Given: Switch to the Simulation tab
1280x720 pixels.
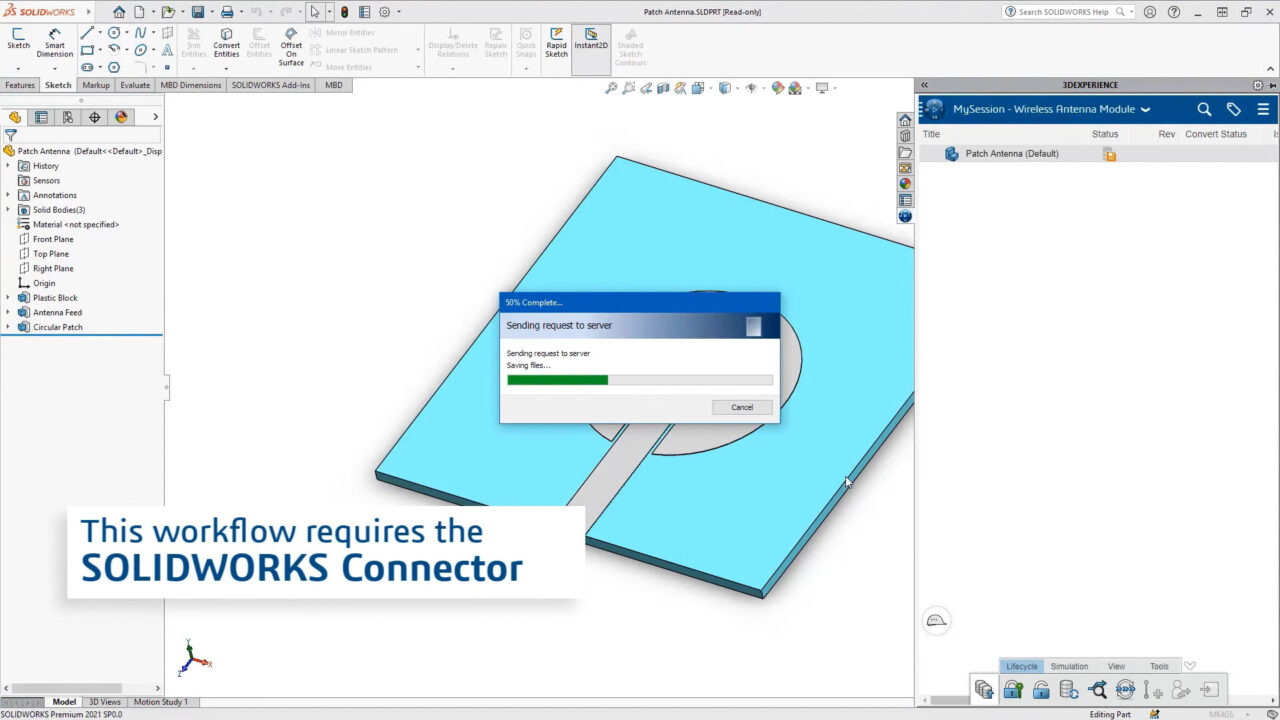Looking at the screenshot, I should (x=1069, y=666).
